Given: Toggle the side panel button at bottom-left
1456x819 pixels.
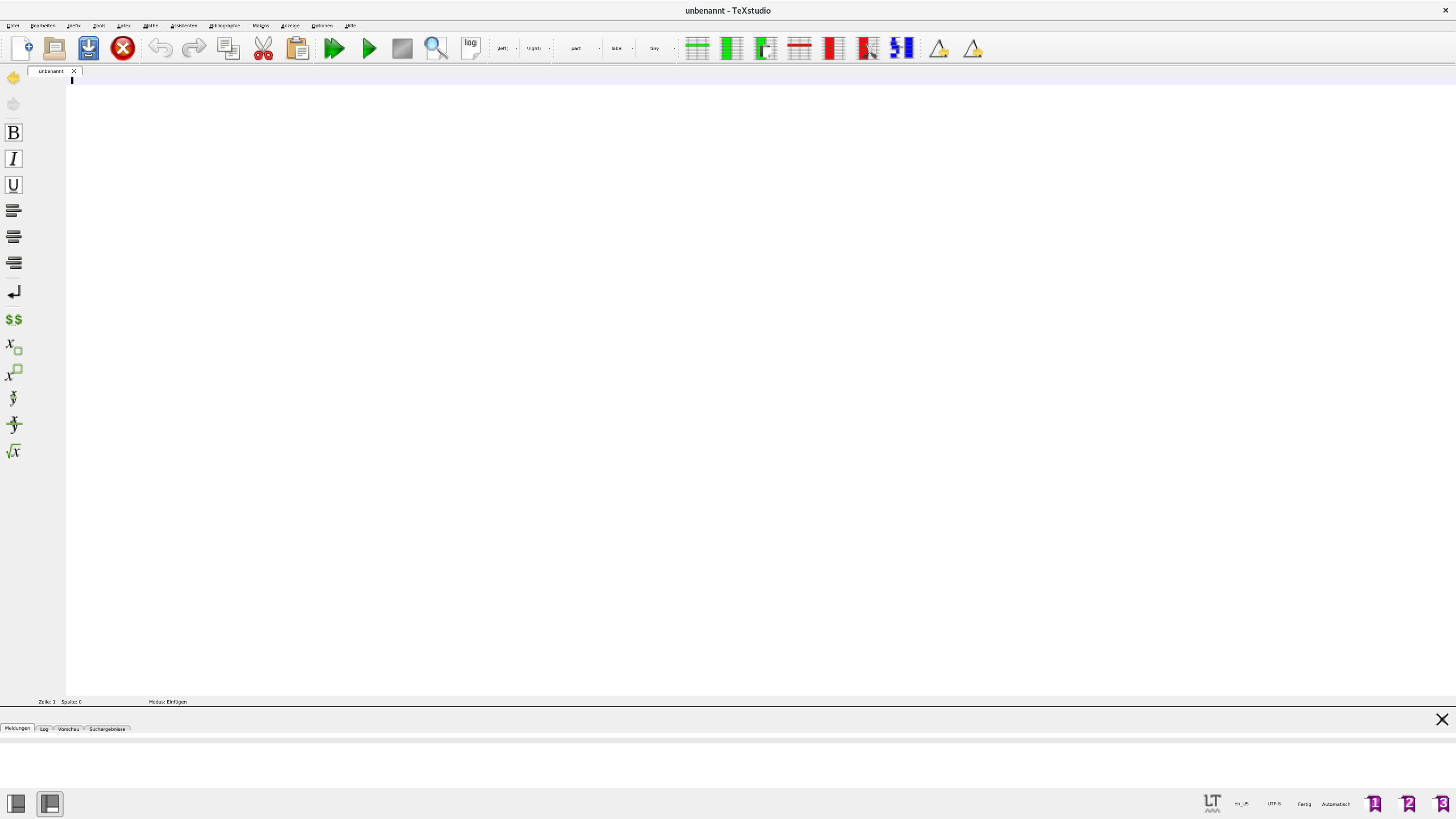Looking at the screenshot, I should tap(16, 804).
